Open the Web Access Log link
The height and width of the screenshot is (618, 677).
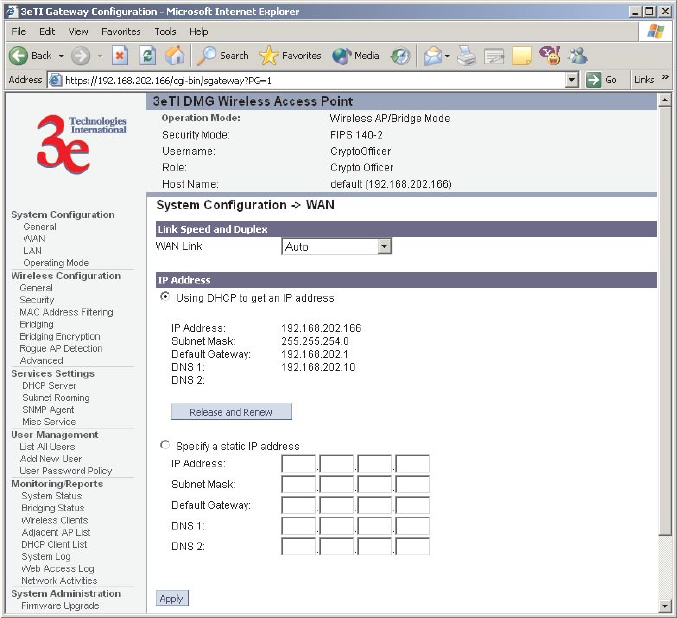coord(57,568)
